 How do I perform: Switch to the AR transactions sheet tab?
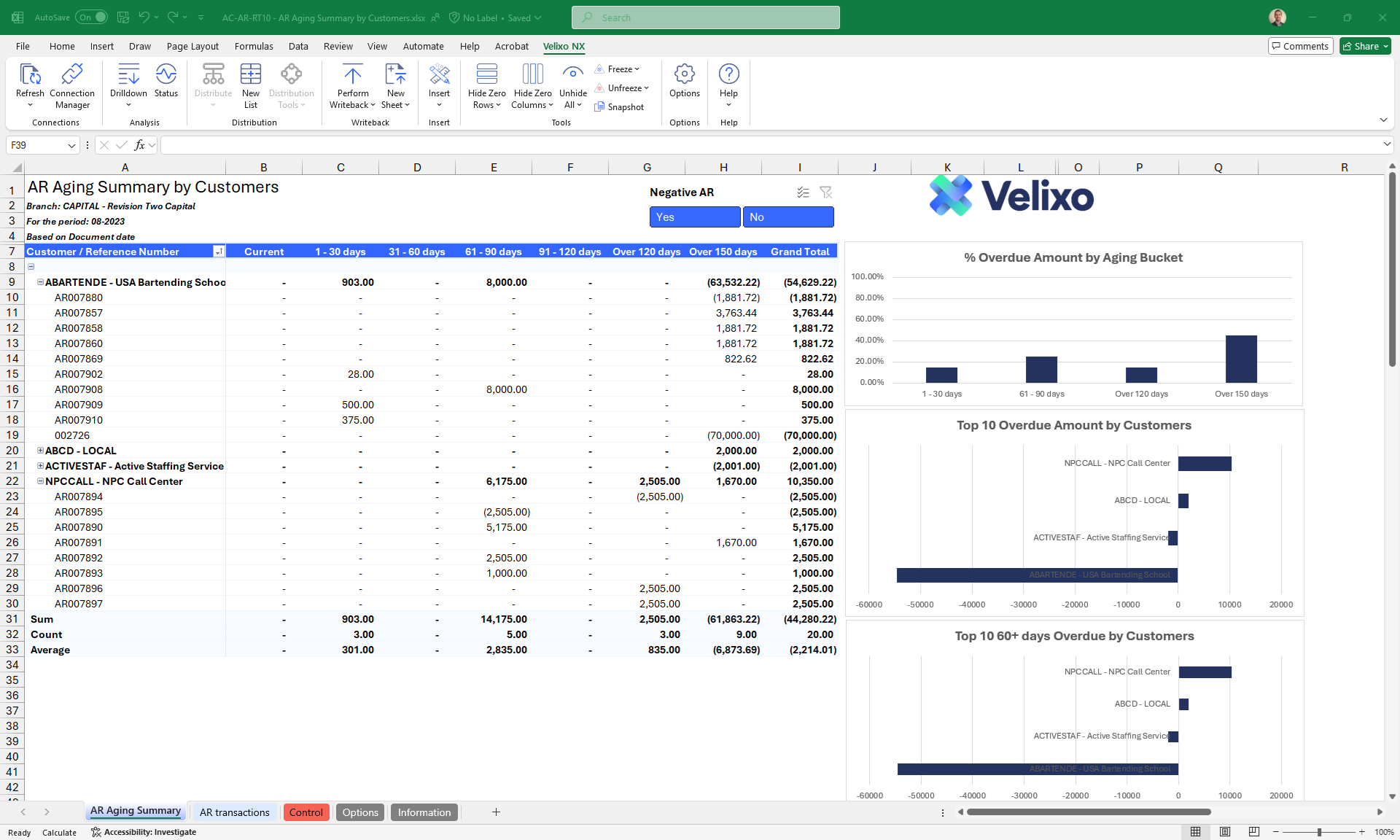[x=234, y=812]
